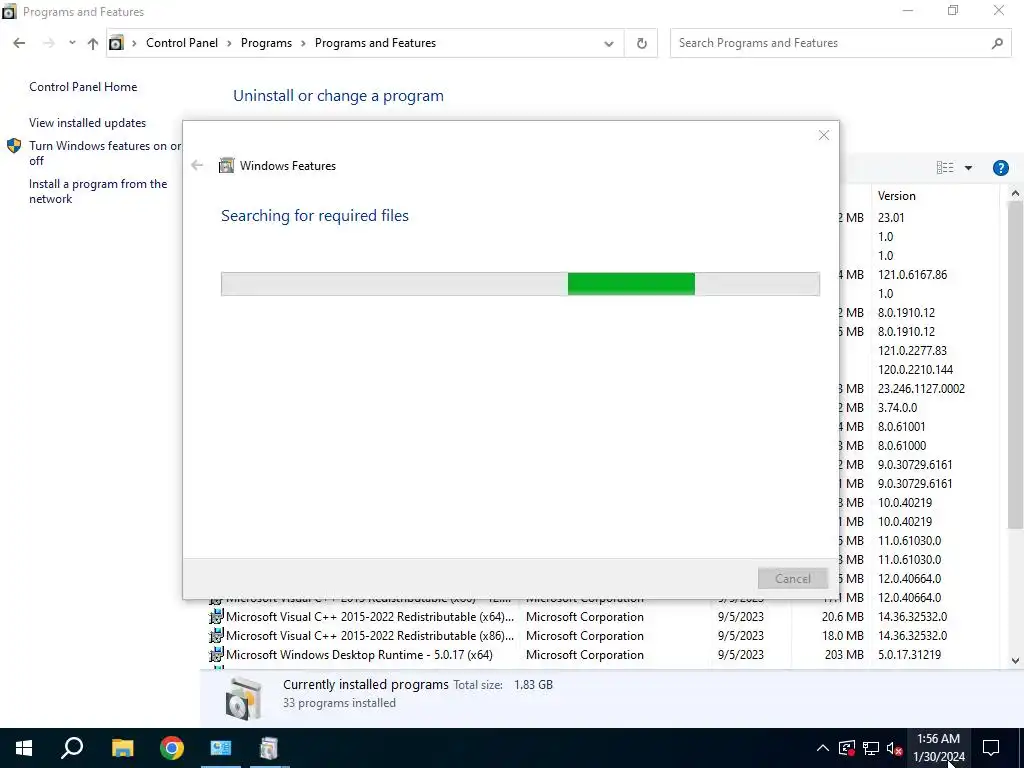This screenshot has height=768, width=1024.
Task: Click the shield icon beside Windows features link
Action: (x=14, y=146)
